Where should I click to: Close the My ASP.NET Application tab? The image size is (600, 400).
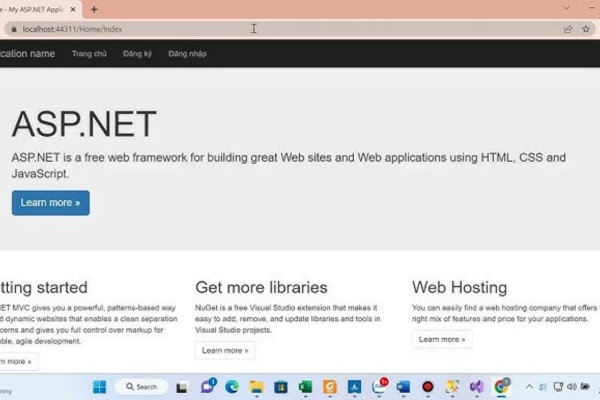click(73, 10)
